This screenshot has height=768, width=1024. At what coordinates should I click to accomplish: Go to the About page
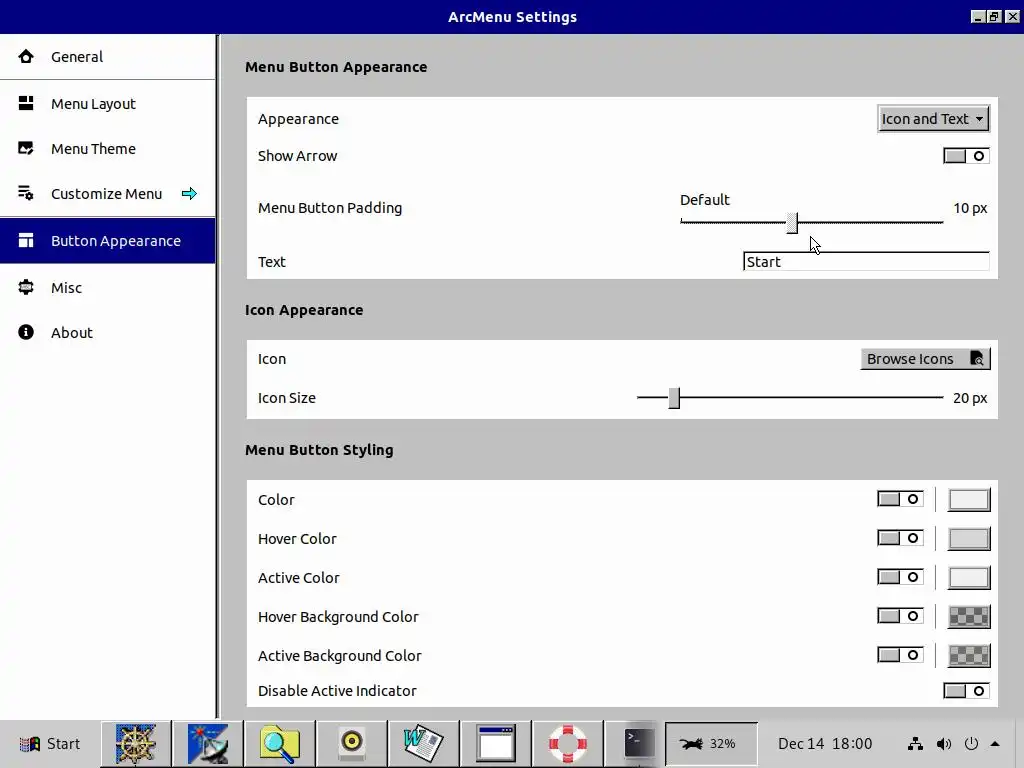[x=108, y=332]
